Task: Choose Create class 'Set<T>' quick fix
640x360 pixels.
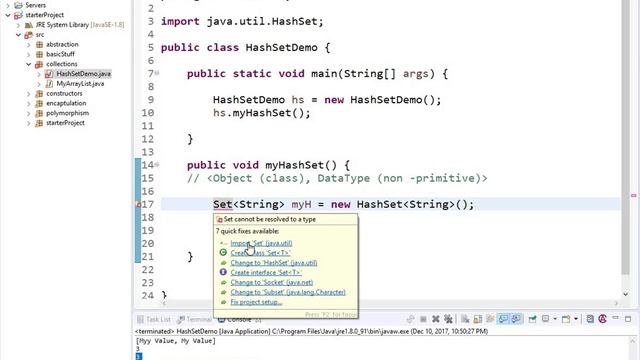Action: tap(260, 253)
